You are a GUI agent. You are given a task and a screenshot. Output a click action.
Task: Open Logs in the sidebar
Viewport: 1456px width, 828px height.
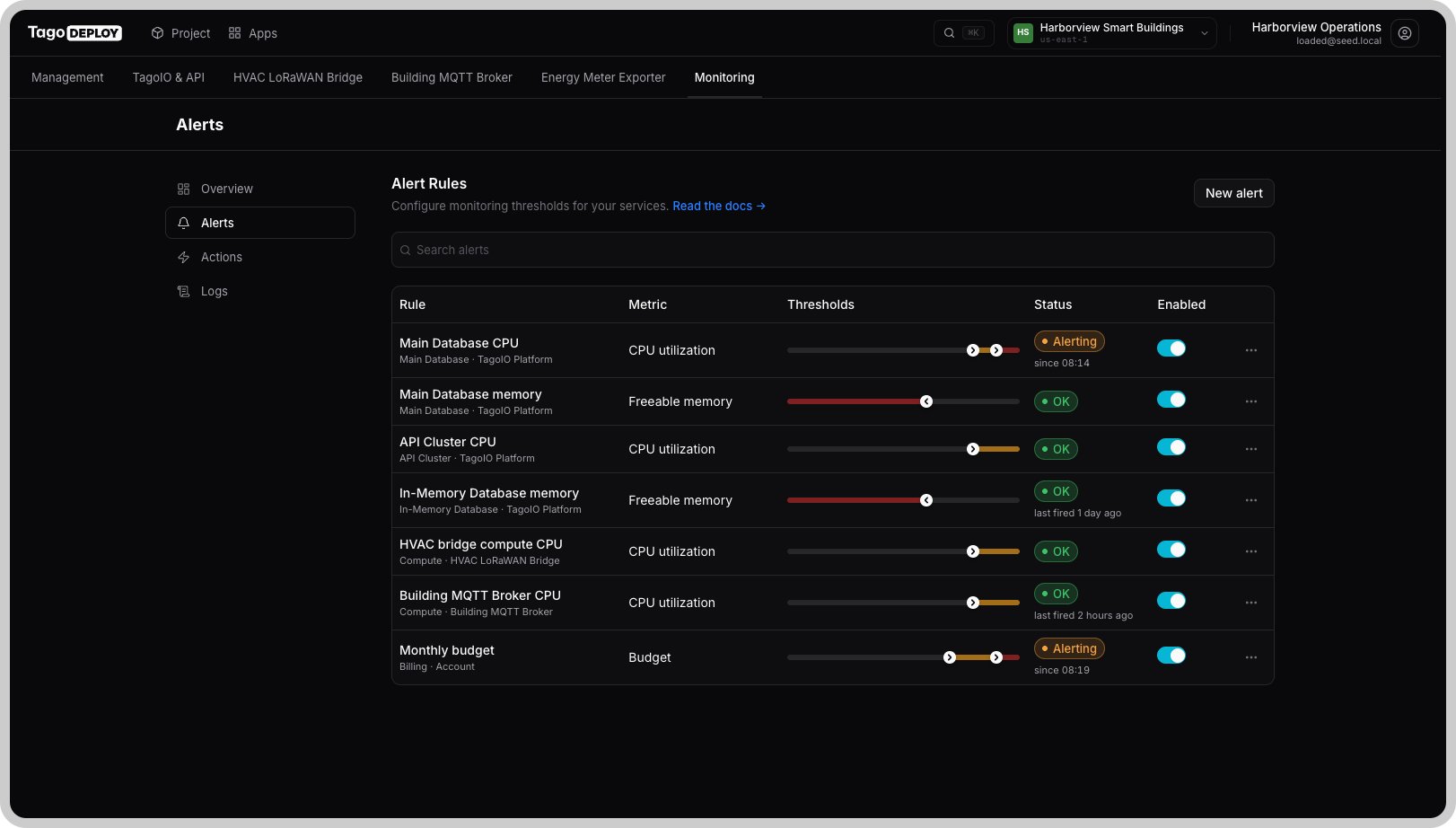click(260, 291)
